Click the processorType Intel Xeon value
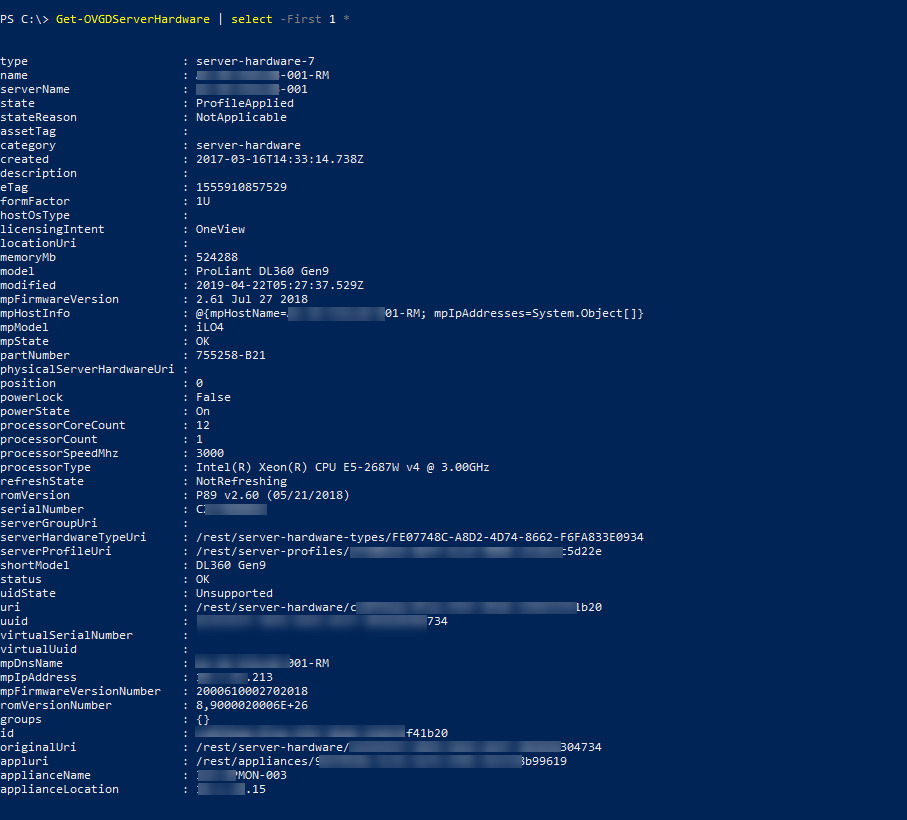This screenshot has height=820, width=907. [x=342, y=467]
